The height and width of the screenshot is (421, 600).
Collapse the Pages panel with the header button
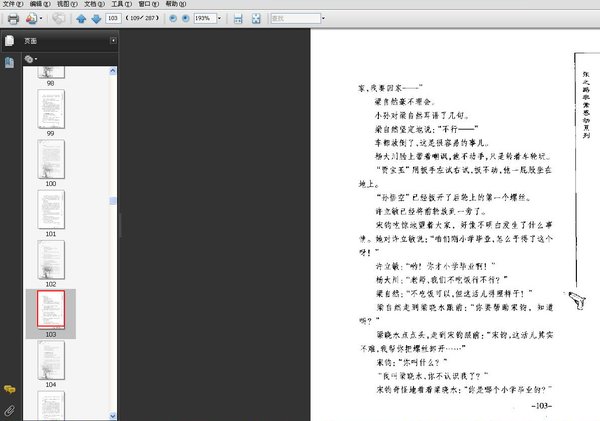click(x=113, y=41)
